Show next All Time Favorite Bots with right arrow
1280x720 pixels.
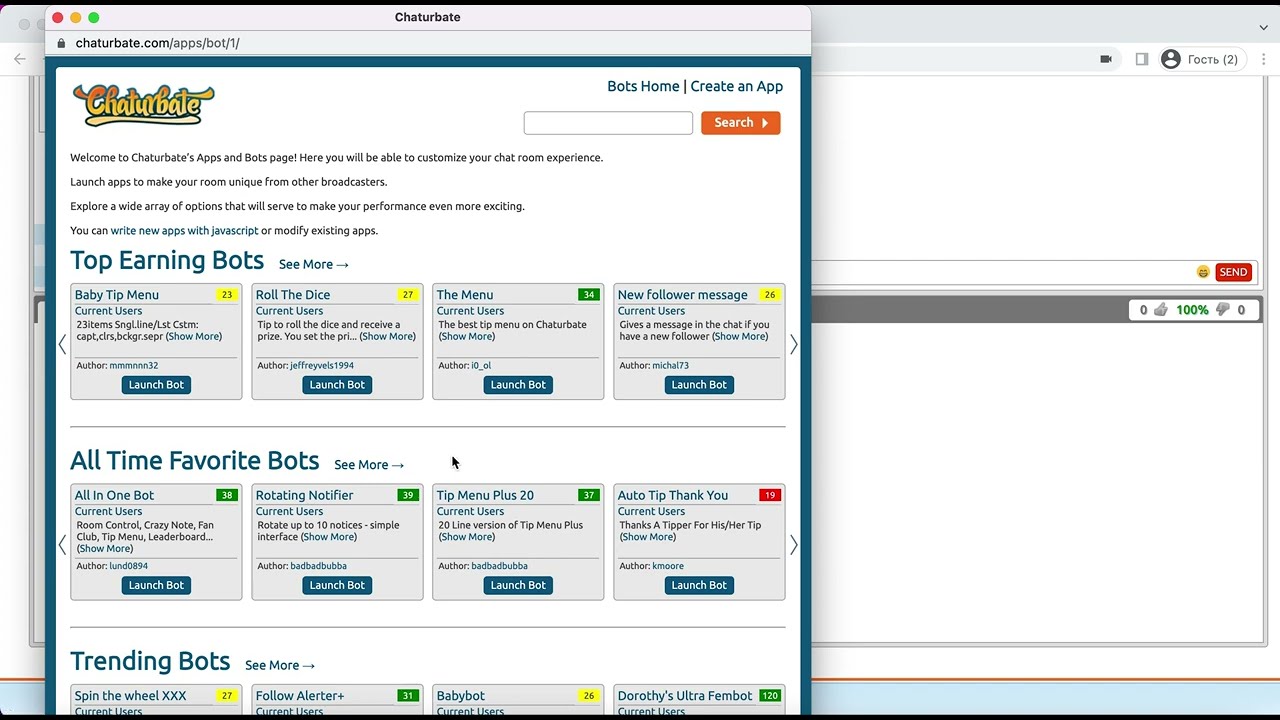click(794, 545)
